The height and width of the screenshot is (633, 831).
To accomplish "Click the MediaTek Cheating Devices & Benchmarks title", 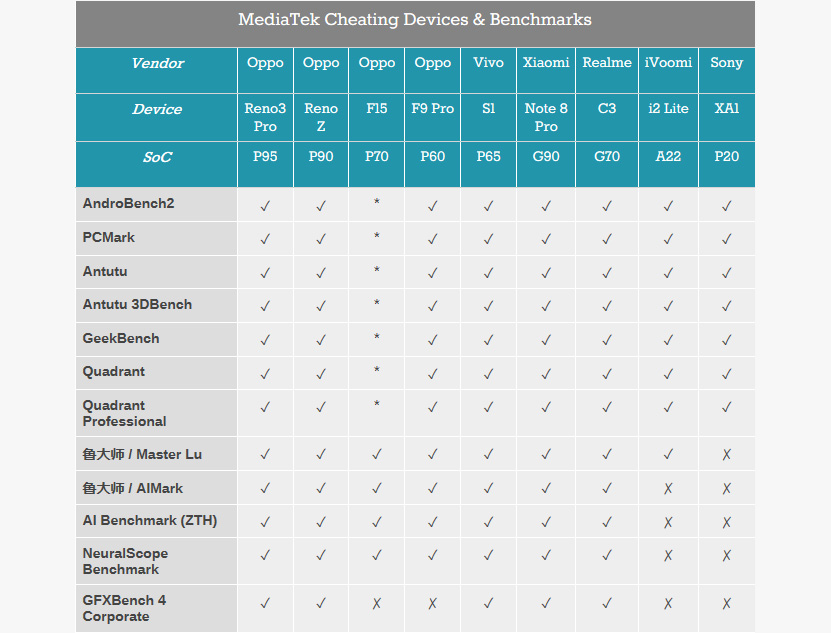I will click(x=415, y=20).
